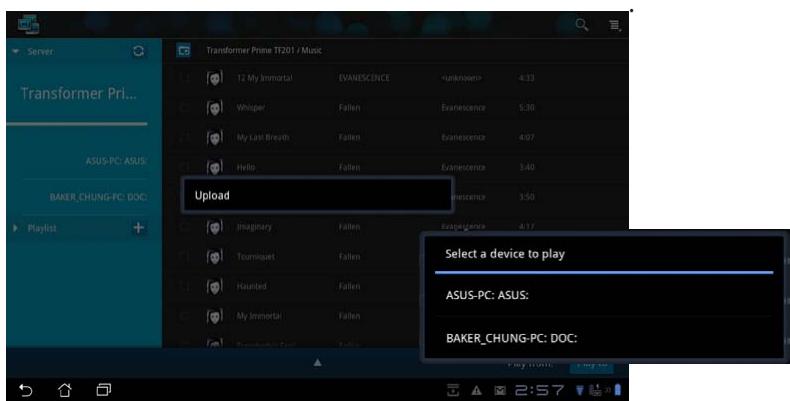Image resolution: width=790 pixels, height=401 pixels.
Task: Click the 4:07 duration
Action: point(526,138)
